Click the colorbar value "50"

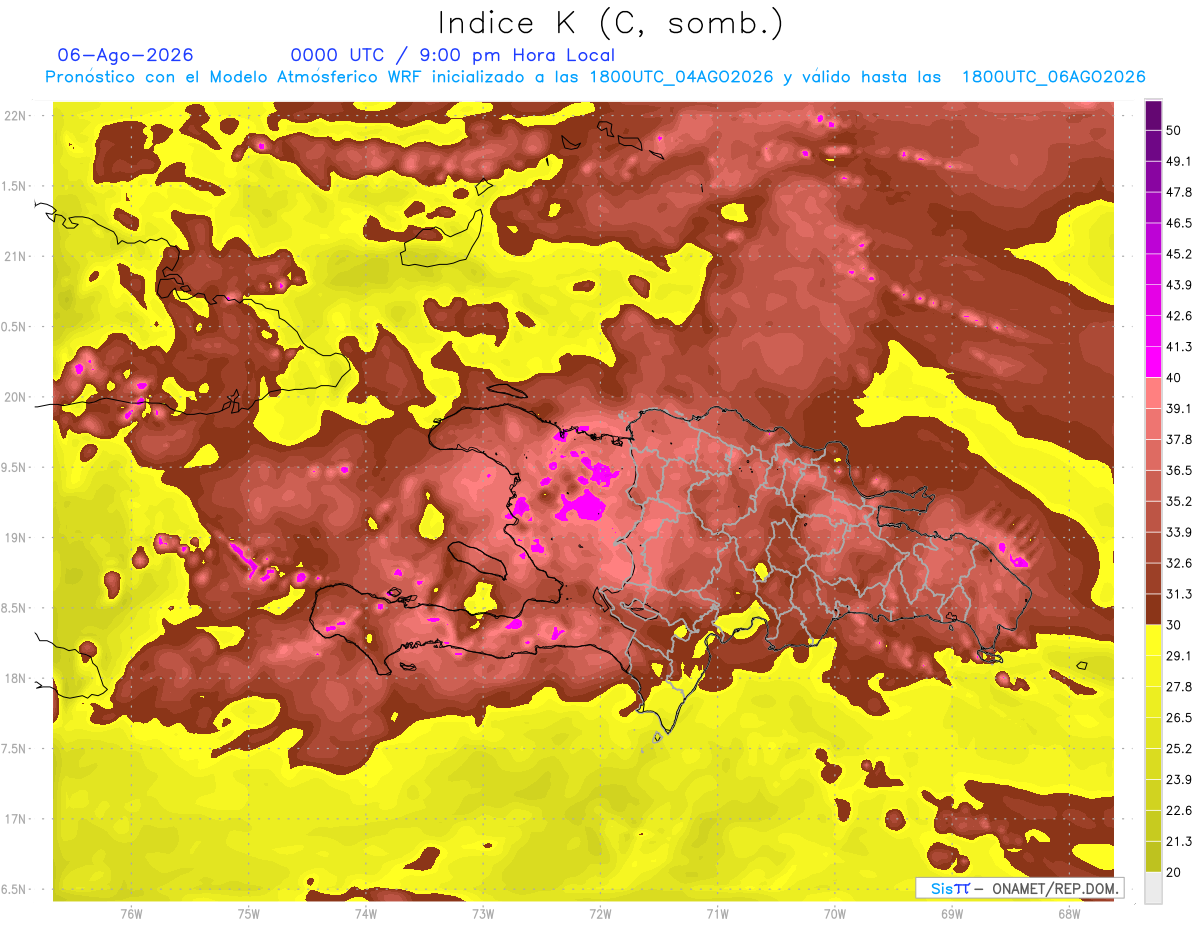[1174, 131]
